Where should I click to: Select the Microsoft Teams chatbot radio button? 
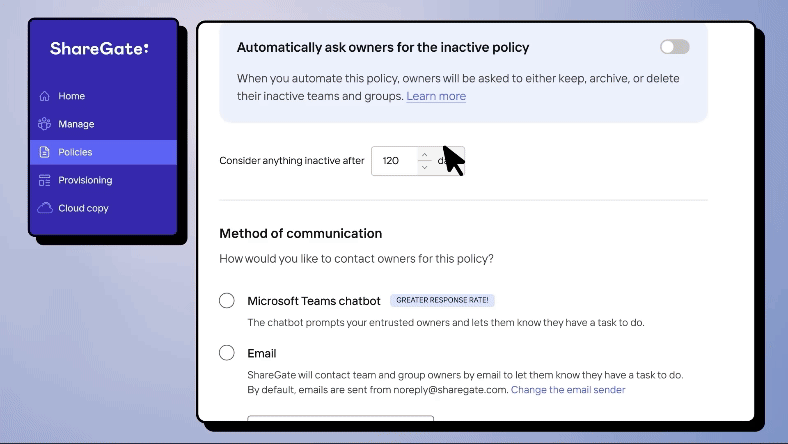click(x=227, y=301)
